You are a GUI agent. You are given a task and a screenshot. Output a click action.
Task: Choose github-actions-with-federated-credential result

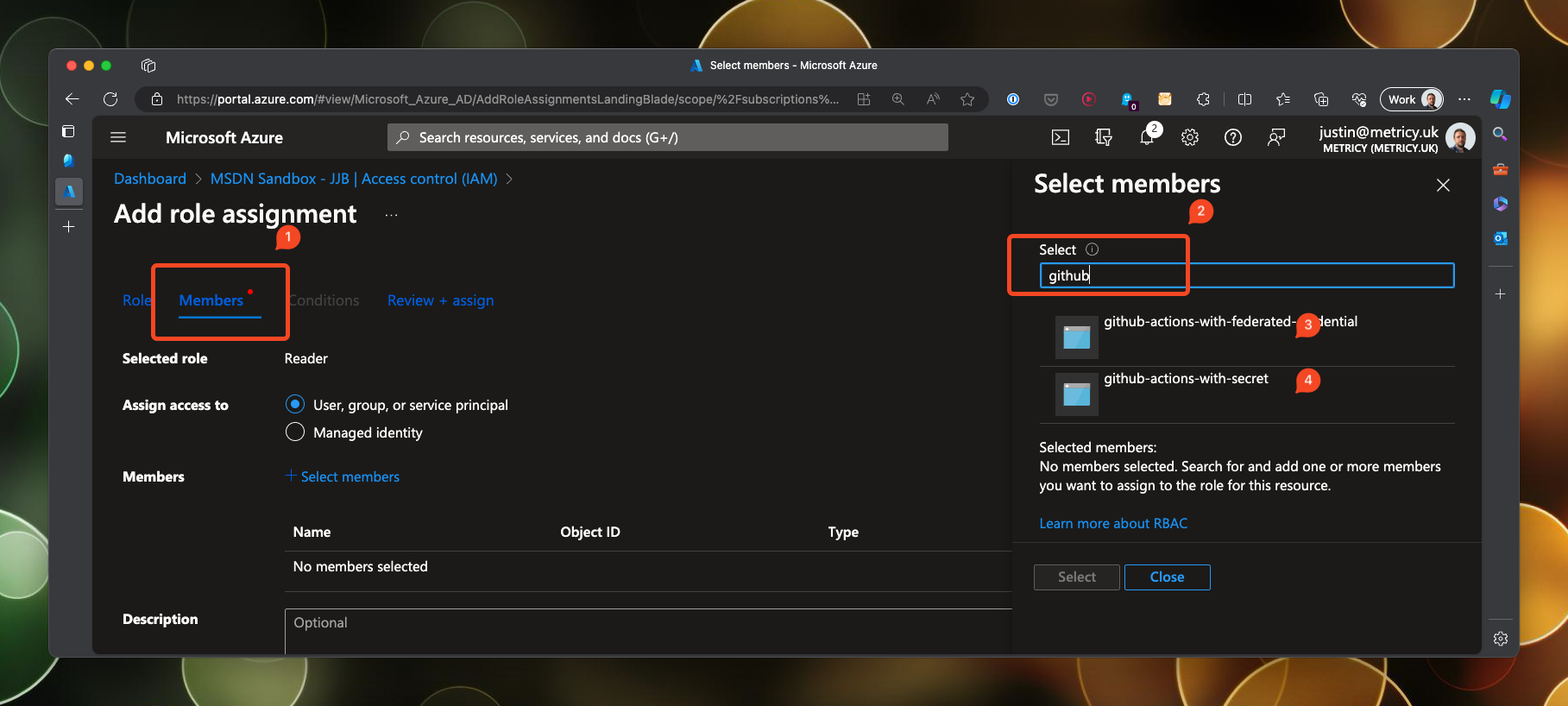[x=1247, y=337]
